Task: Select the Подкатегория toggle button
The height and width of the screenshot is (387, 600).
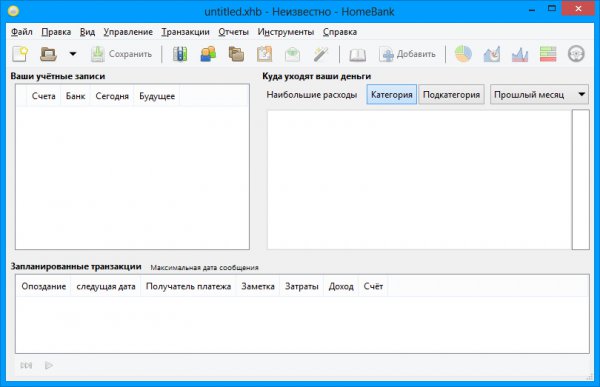Action: pyautogui.click(x=452, y=95)
